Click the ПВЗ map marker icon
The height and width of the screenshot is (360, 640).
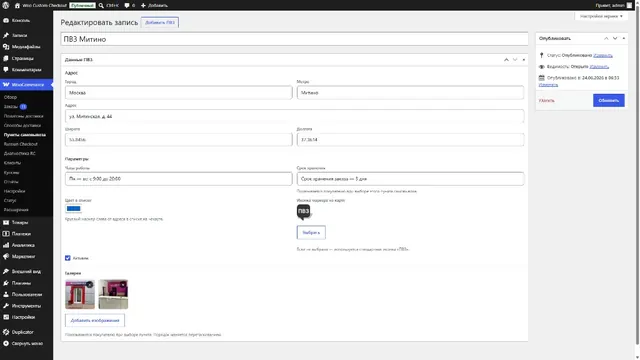303,212
